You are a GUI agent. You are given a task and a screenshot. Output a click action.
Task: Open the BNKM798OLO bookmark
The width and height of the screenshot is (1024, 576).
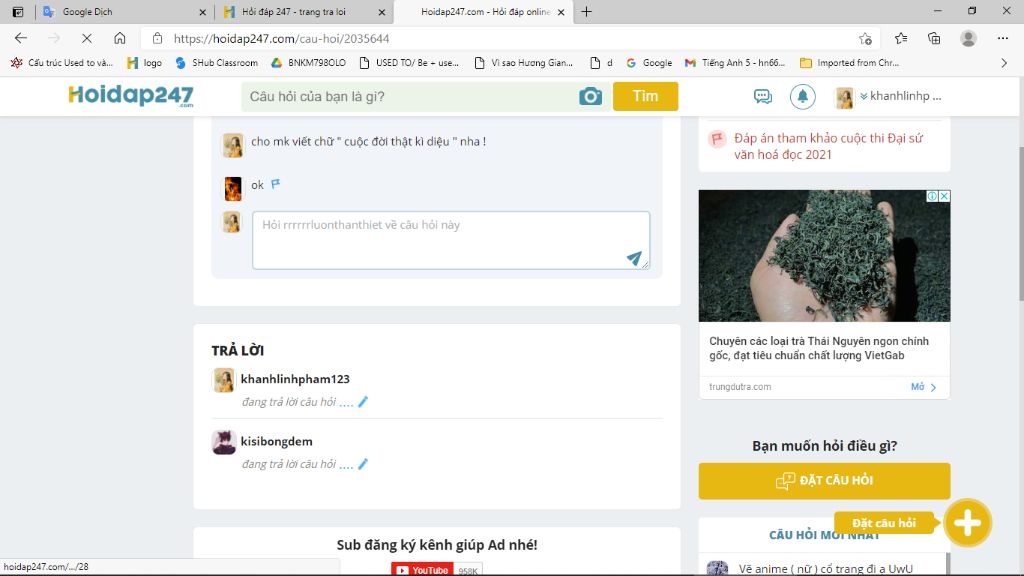(x=308, y=63)
